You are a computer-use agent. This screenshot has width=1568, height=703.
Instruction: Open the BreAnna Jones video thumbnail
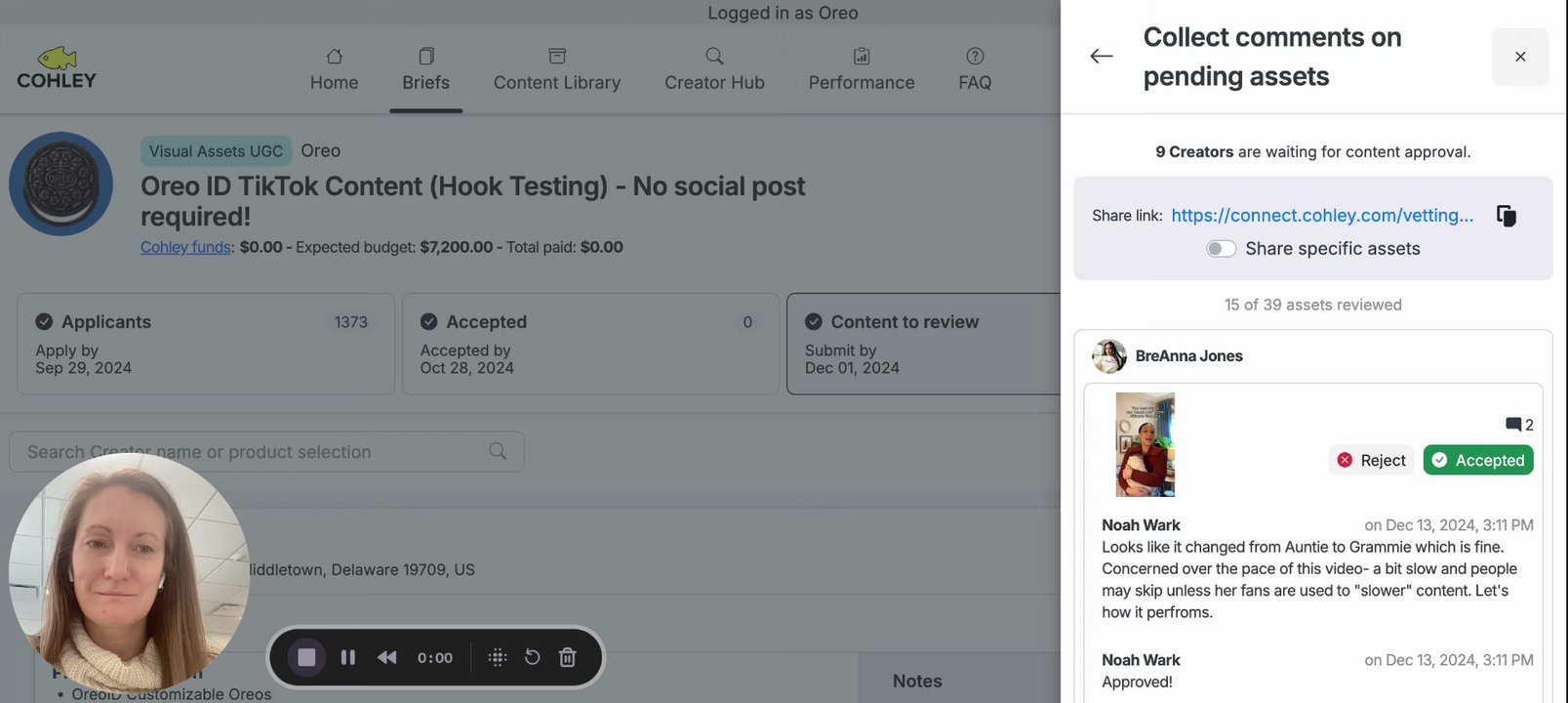(1146, 444)
